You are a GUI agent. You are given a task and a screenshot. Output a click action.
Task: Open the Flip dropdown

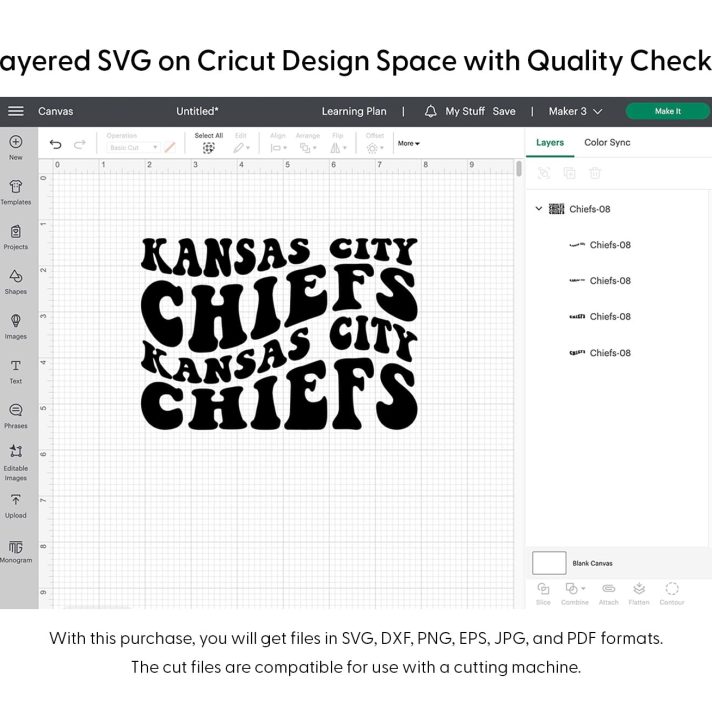(338, 148)
